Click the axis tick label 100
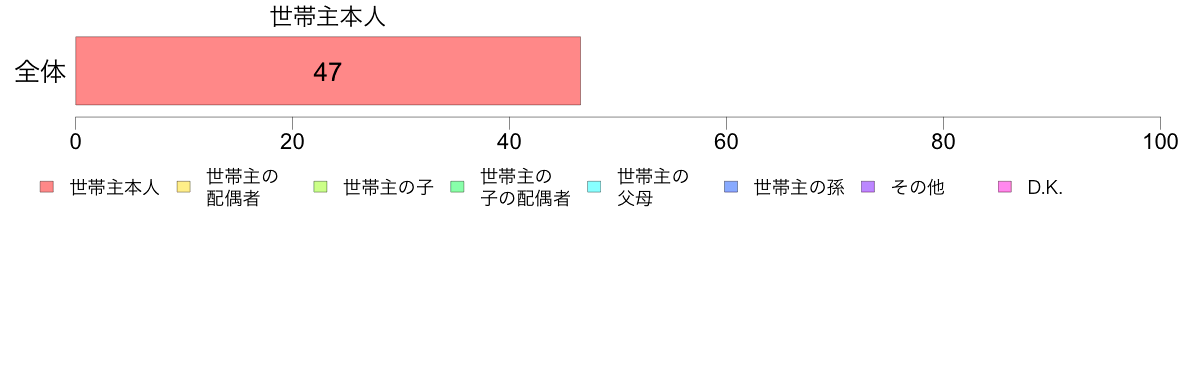1188x368 pixels. click(x=1158, y=142)
